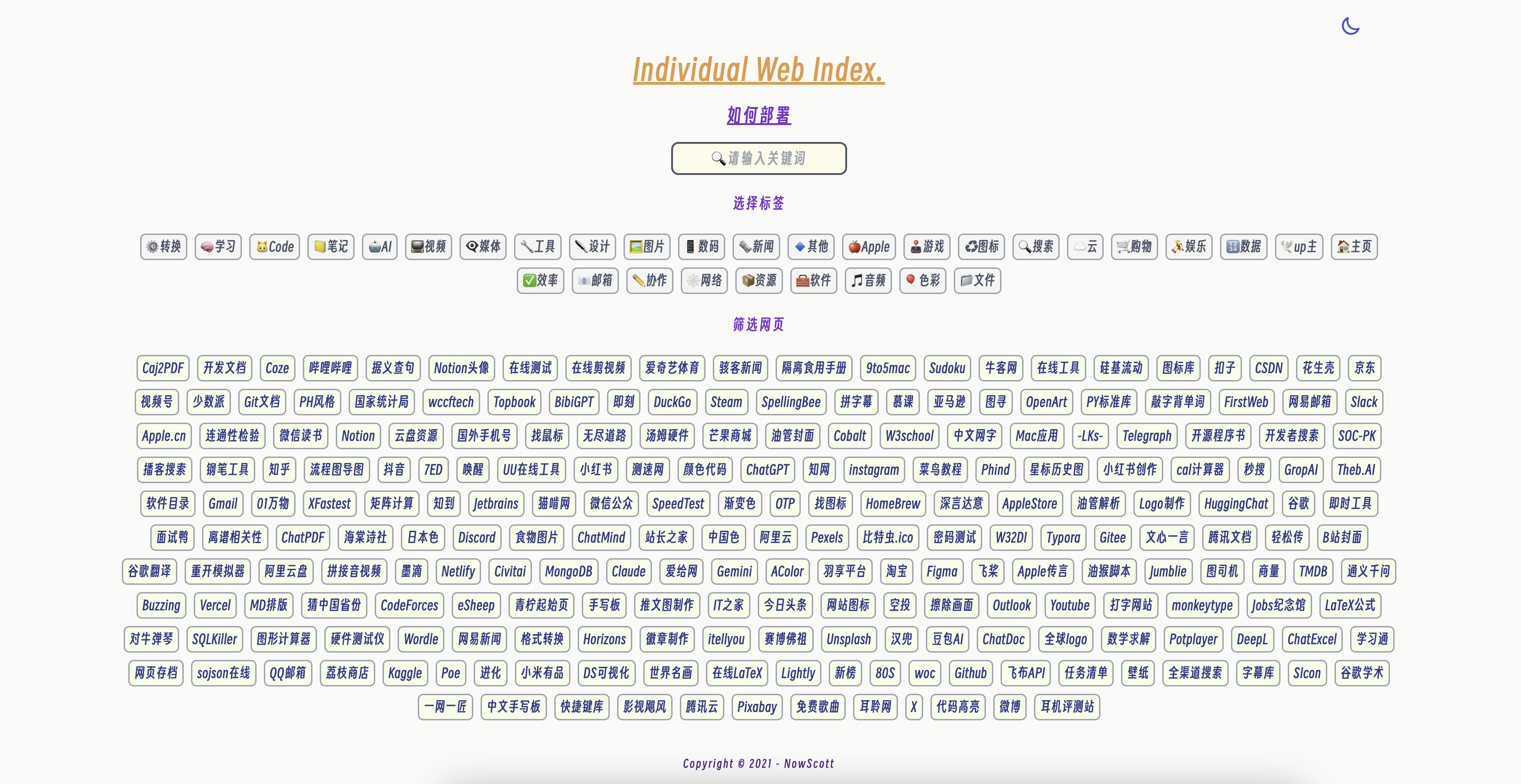
Task: Open the DeepL site button
Action: (x=1252, y=639)
